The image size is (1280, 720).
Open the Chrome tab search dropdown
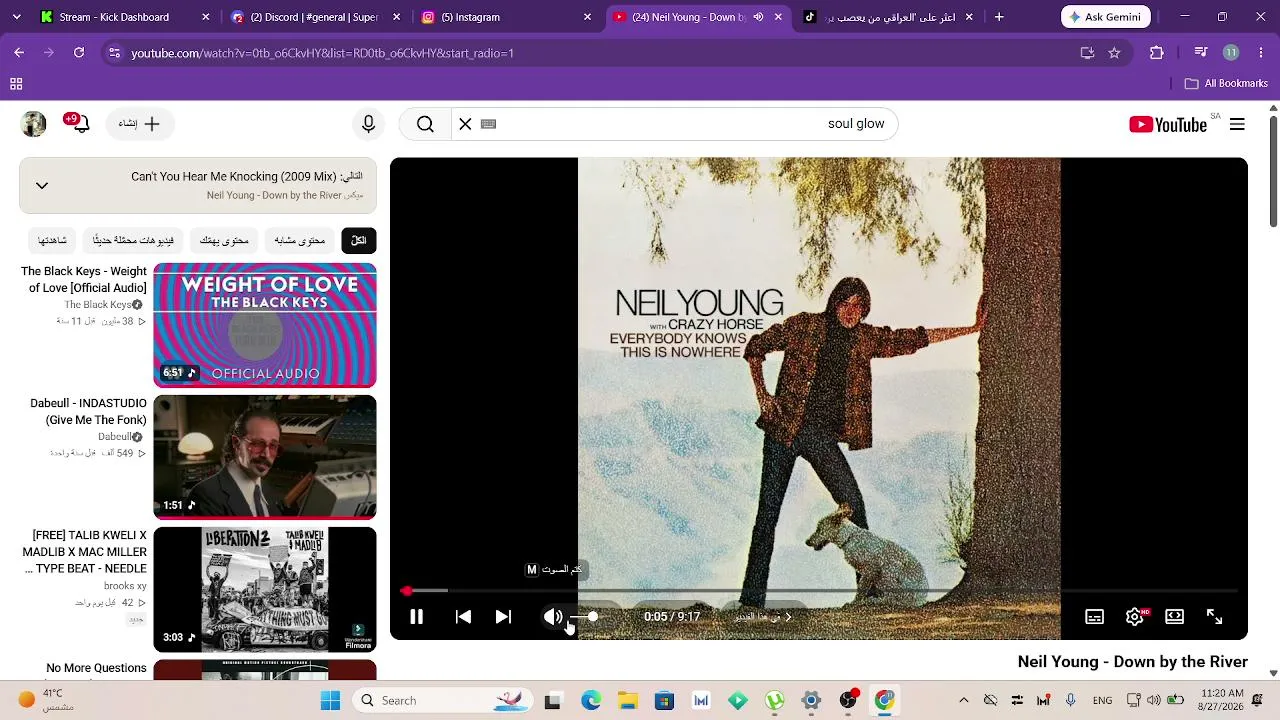[16, 17]
